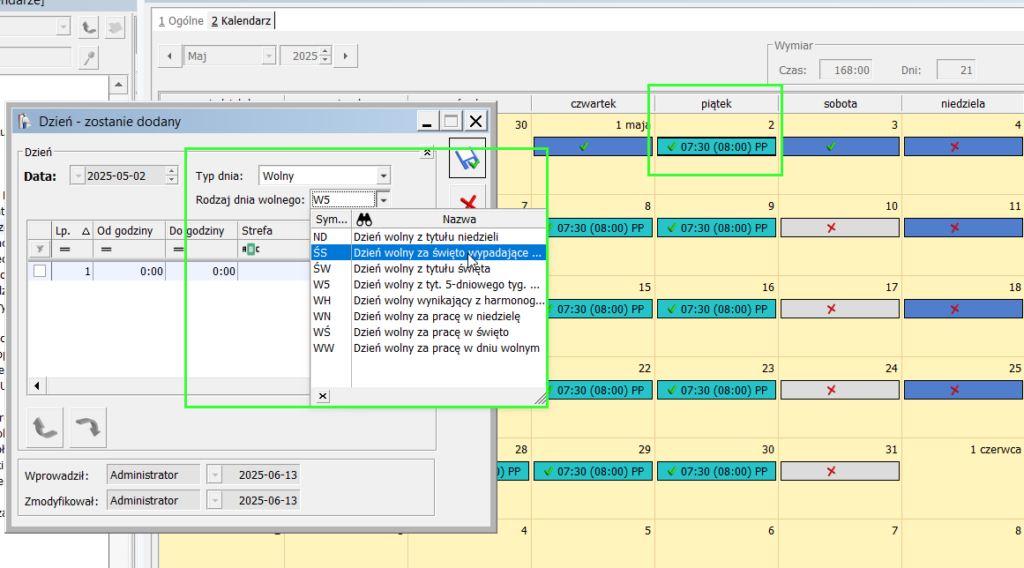
Task: Go to the next month arrow
Action: click(x=345, y=56)
